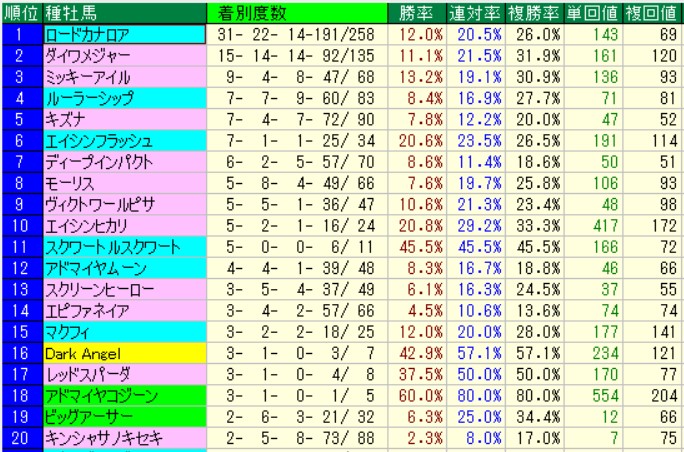Select sire ビッグアーサー
684x452 pixels.
click(125, 418)
